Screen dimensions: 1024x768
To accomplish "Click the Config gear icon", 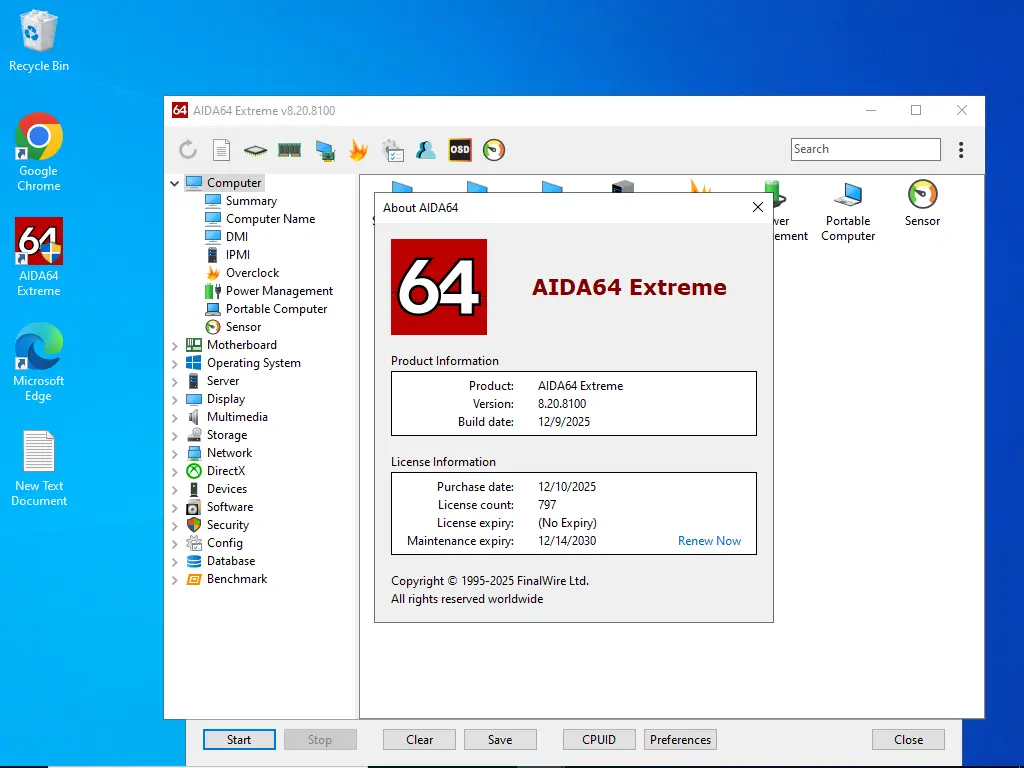I will pos(193,543).
